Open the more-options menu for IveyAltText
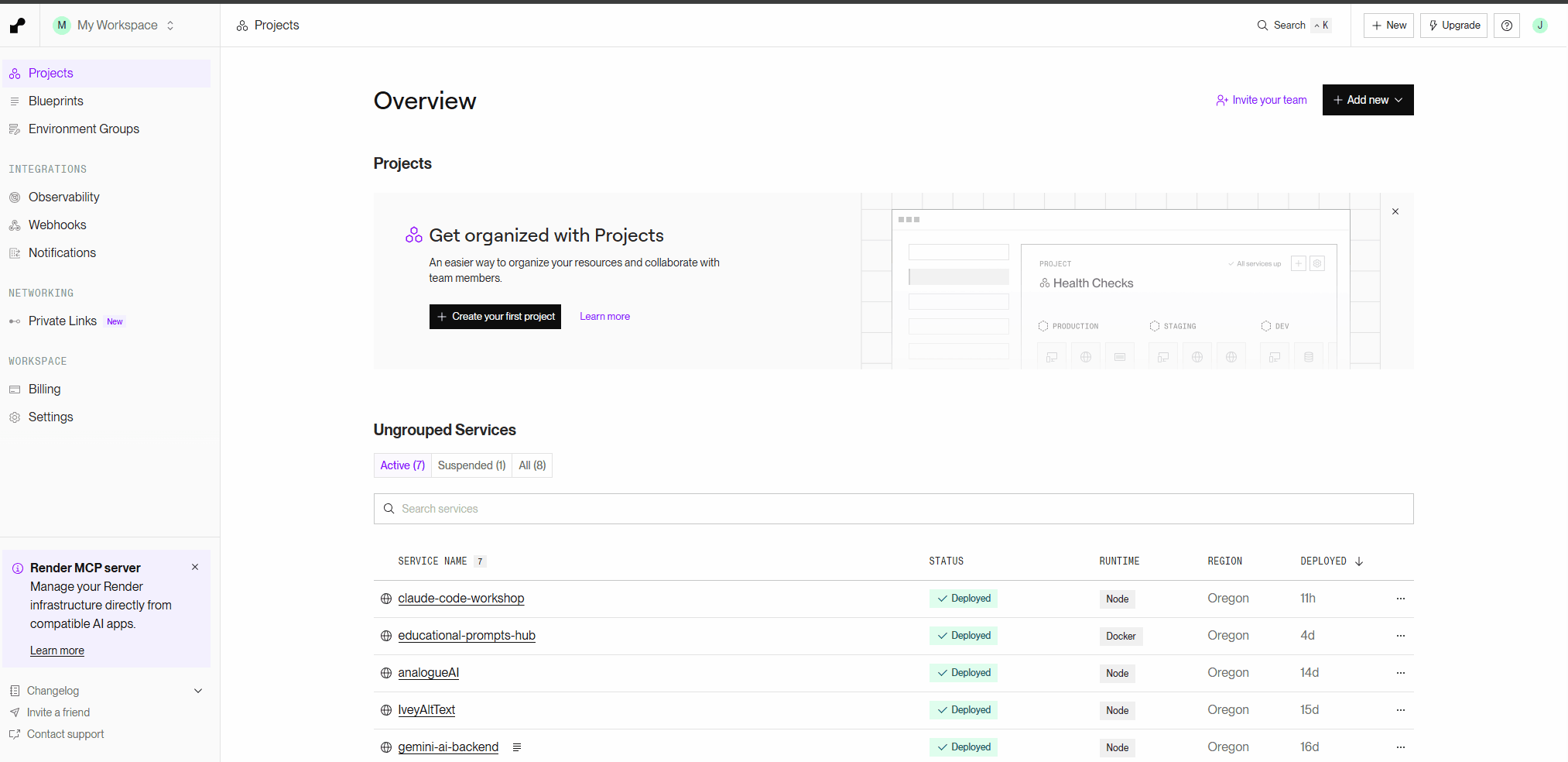This screenshot has width=1568, height=762. click(1401, 710)
